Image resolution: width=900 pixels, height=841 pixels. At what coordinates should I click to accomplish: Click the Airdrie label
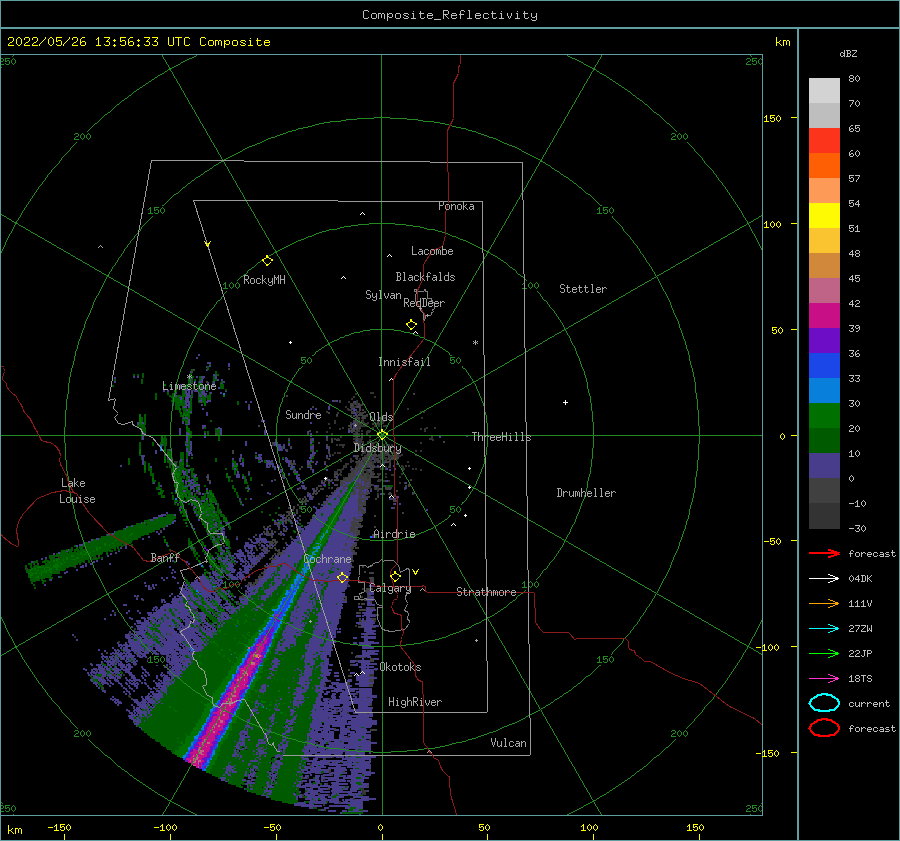(394, 534)
